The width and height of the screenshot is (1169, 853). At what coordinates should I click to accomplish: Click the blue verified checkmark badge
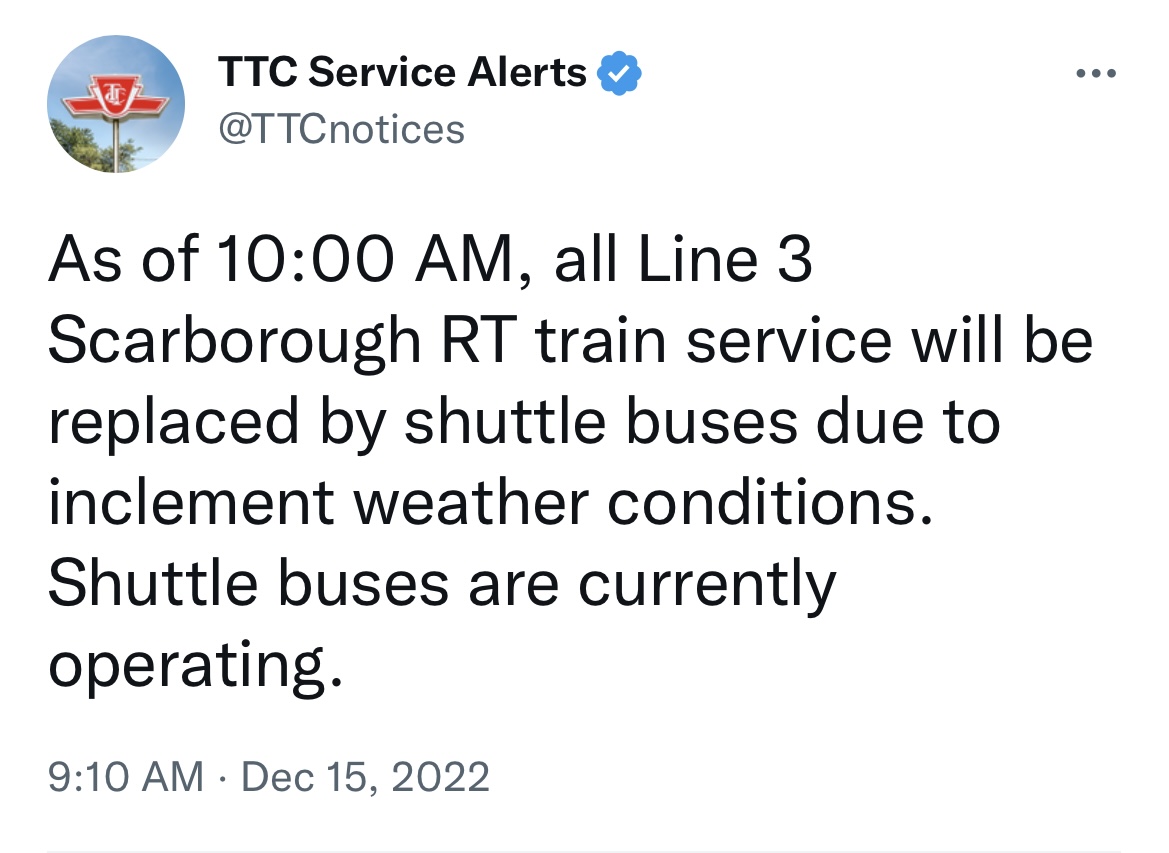619,74
